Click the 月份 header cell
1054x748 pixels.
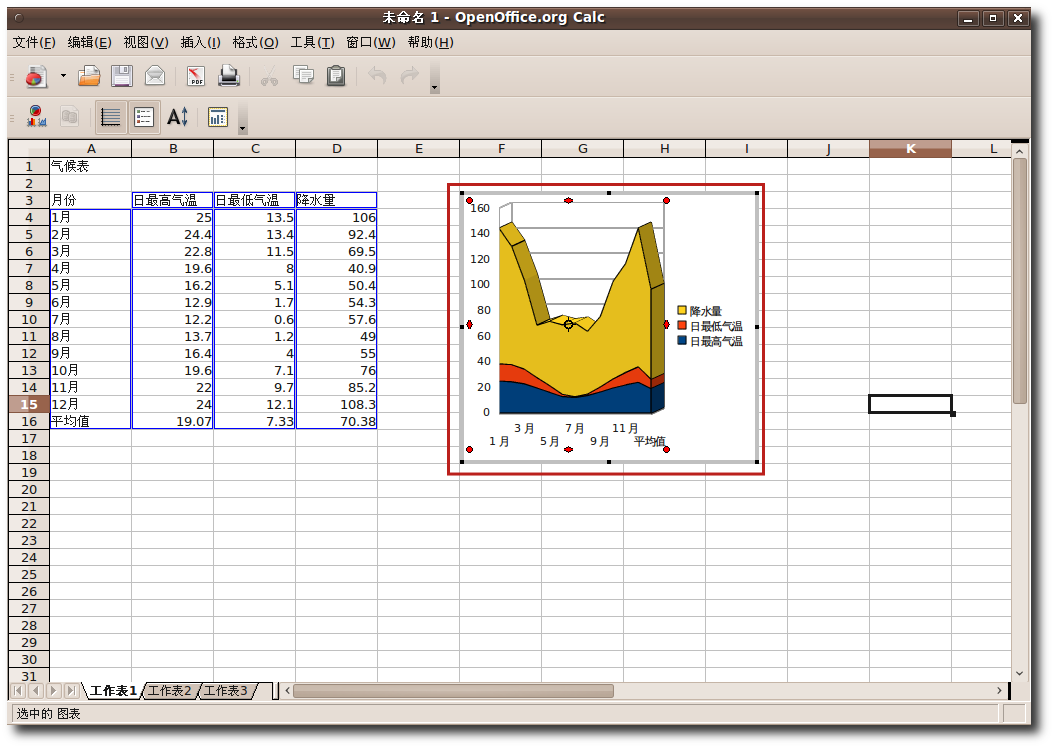tap(91, 200)
